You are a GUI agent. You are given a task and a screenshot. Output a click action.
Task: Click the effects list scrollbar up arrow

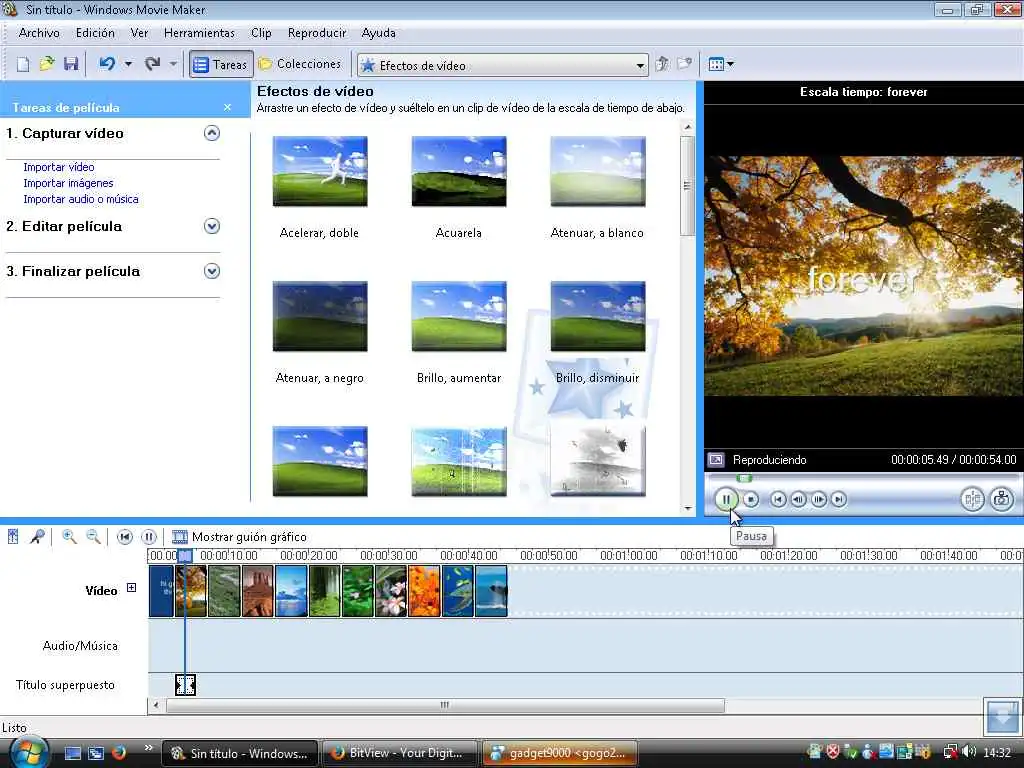click(688, 127)
